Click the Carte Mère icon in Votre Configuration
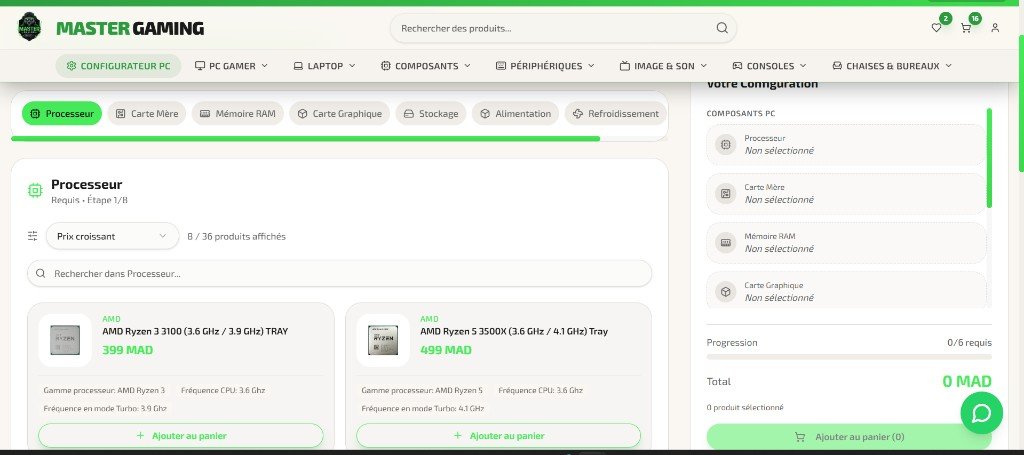Screen dimensions: 1024x455 coord(726,193)
